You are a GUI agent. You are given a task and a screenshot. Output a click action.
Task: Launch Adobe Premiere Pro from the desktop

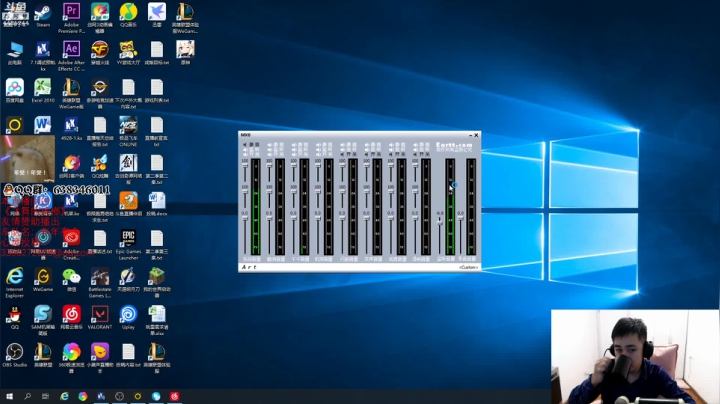coord(71,18)
